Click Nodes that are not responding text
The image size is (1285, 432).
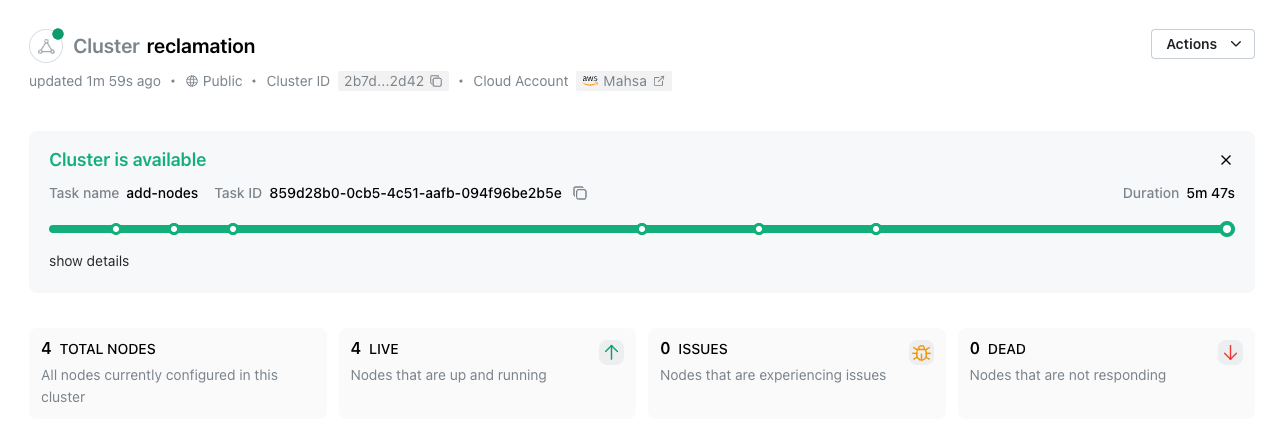(1068, 375)
